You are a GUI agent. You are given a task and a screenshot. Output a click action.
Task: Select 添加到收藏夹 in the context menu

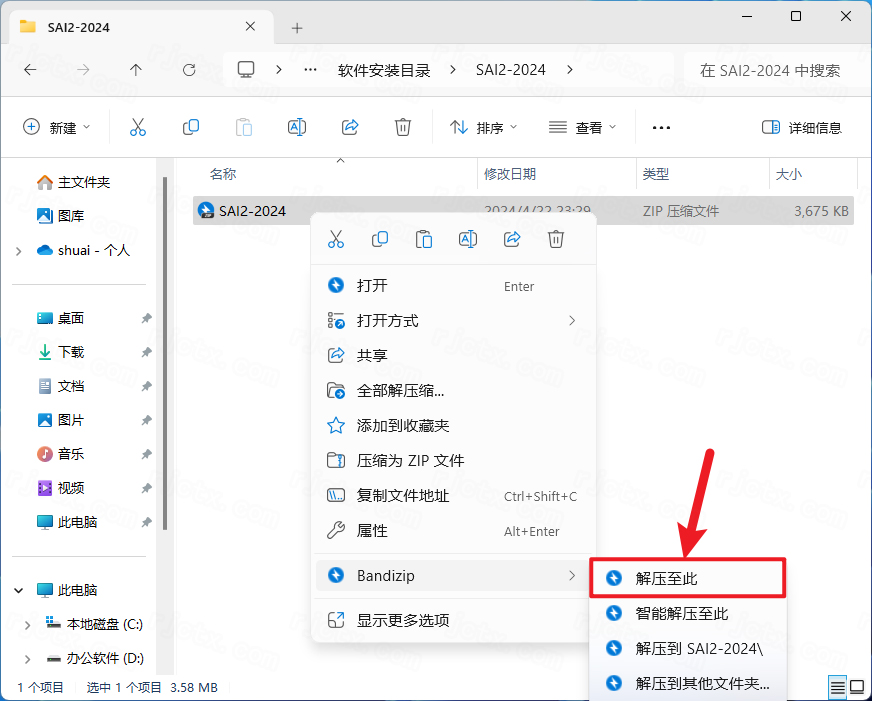coord(453,426)
